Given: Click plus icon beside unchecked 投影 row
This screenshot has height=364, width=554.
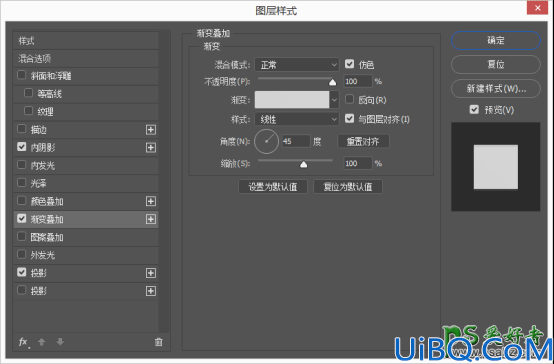Looking at the screenshot, I should (x=151, y=291).
